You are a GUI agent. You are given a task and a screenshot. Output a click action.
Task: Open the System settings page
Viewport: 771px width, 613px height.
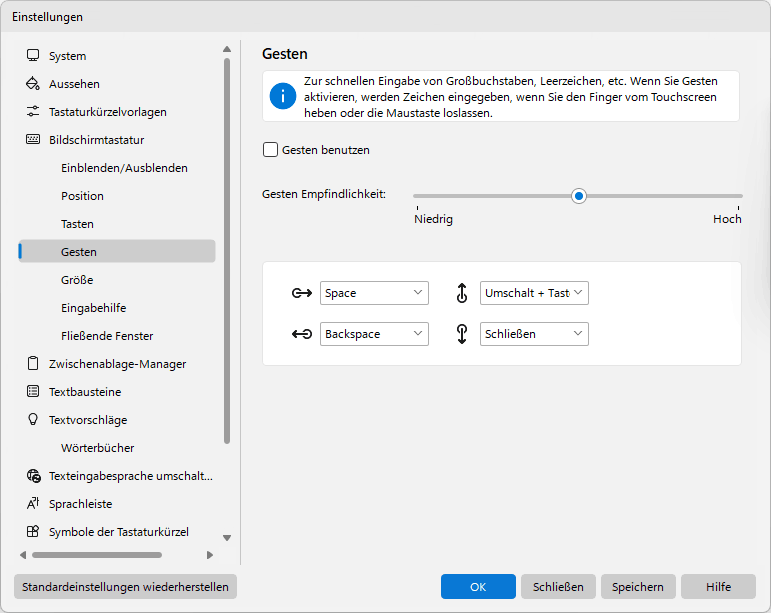(117, 56)
